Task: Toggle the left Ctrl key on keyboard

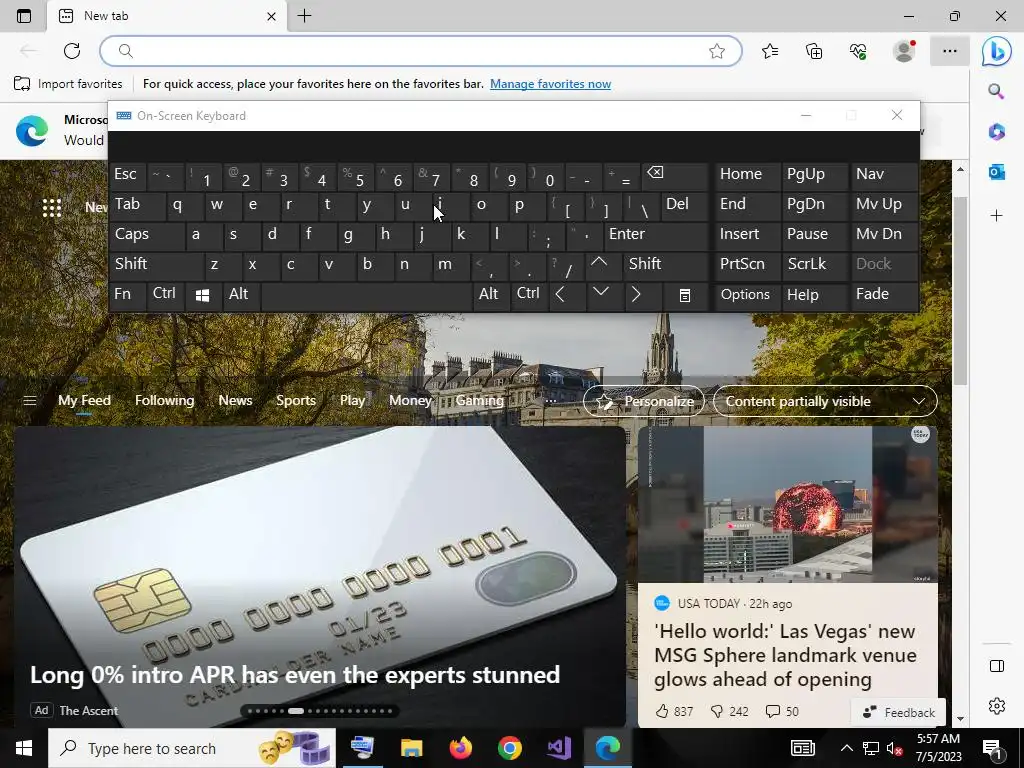Action: click(x=165, y=295)
